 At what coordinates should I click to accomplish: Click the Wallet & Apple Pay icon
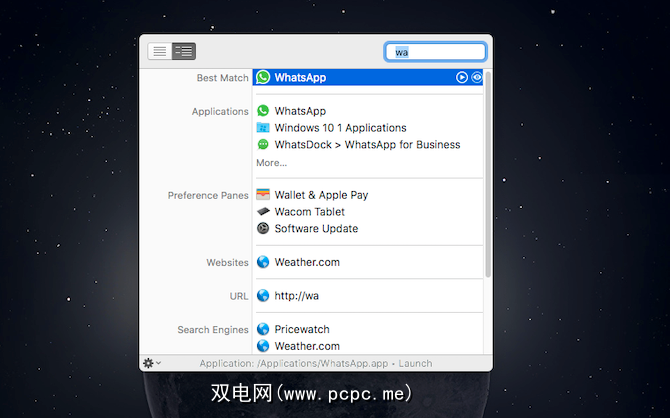pos(263,195)
